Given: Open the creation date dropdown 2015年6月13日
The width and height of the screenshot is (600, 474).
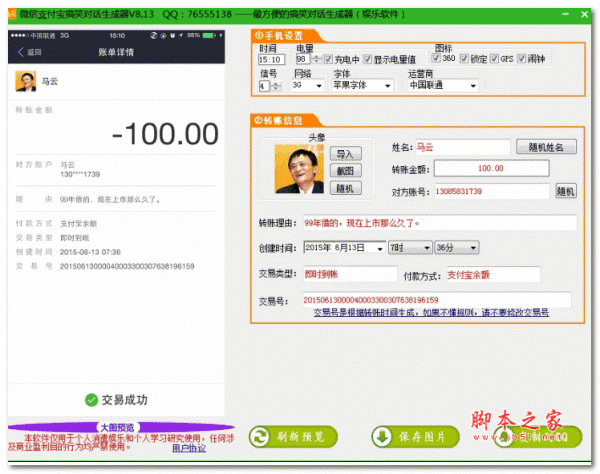Looking at the screenshot, I should pyautogui.click(x=345, y=248).
